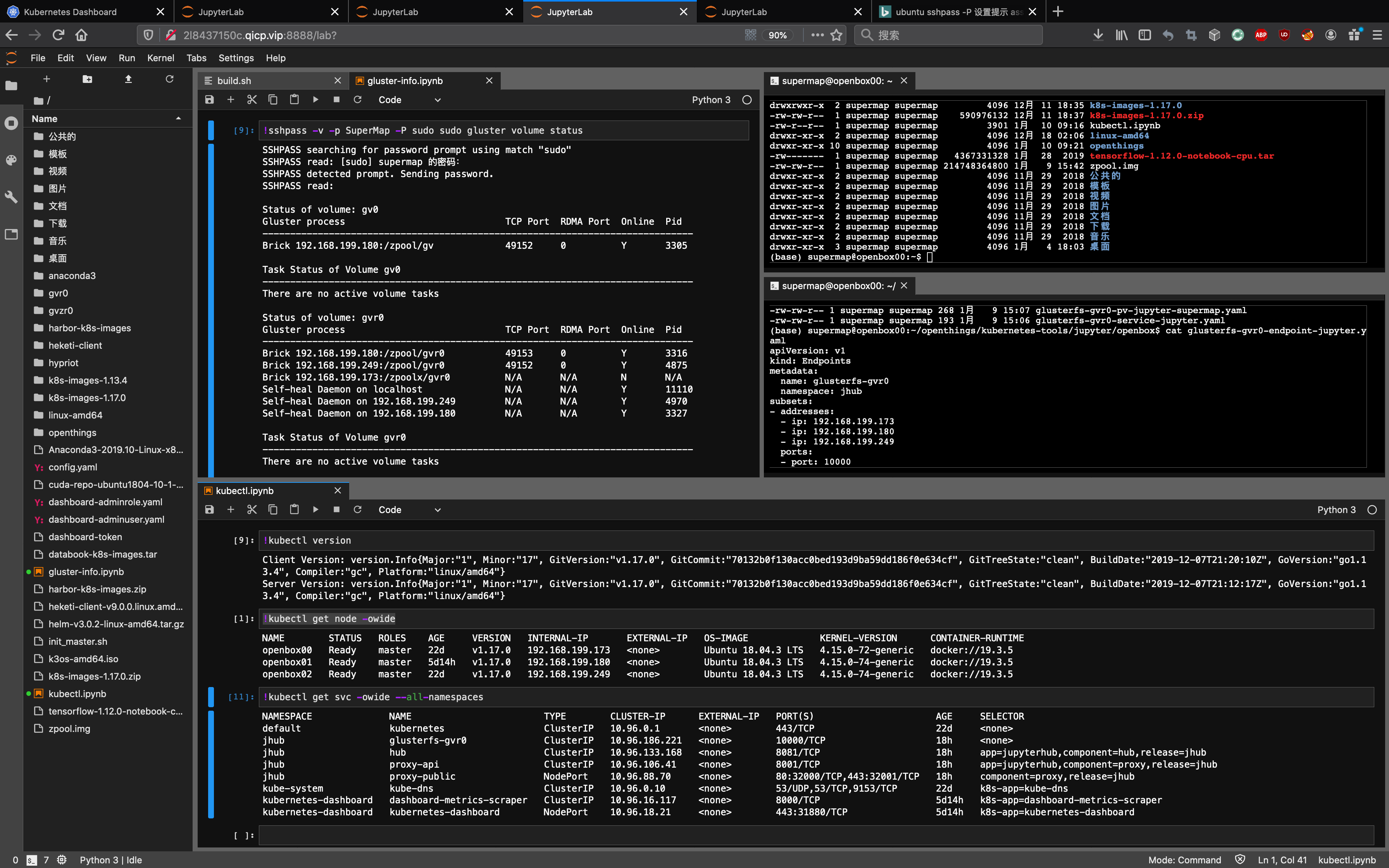Paste cell in kubectl notebook toolbar
The height and width of the screenshot is (868, 1389).
[295, 510]
